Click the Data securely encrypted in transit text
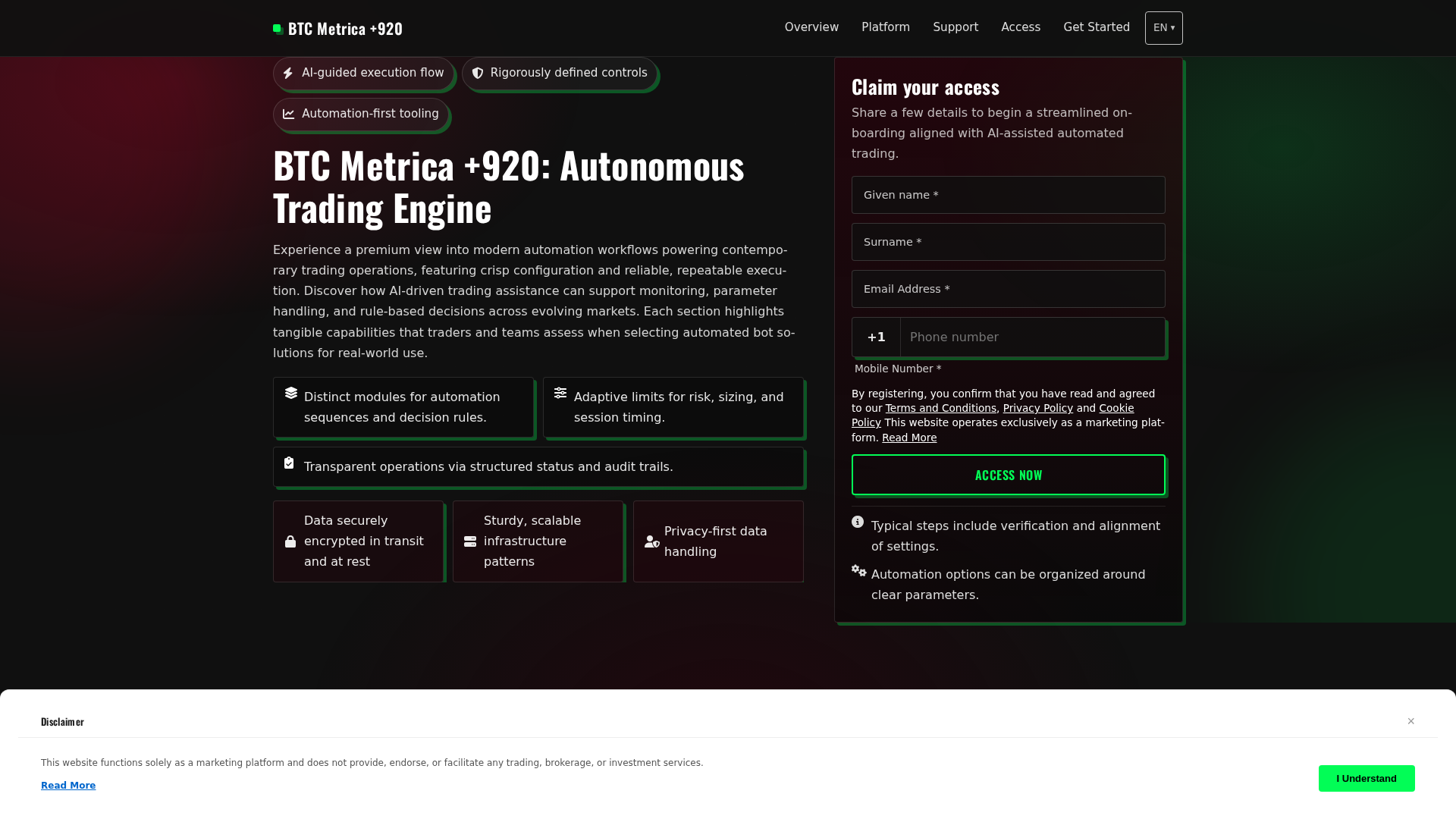Screen dimensions: 1456x819 [x=364, y=541]
